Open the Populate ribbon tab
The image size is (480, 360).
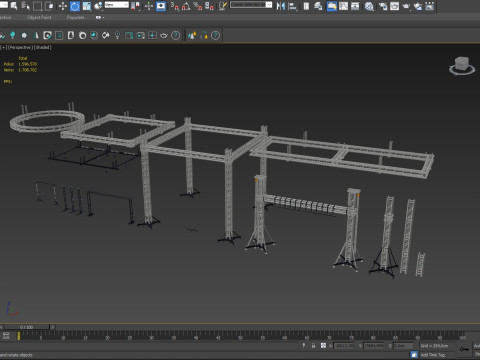coord(75,17)
